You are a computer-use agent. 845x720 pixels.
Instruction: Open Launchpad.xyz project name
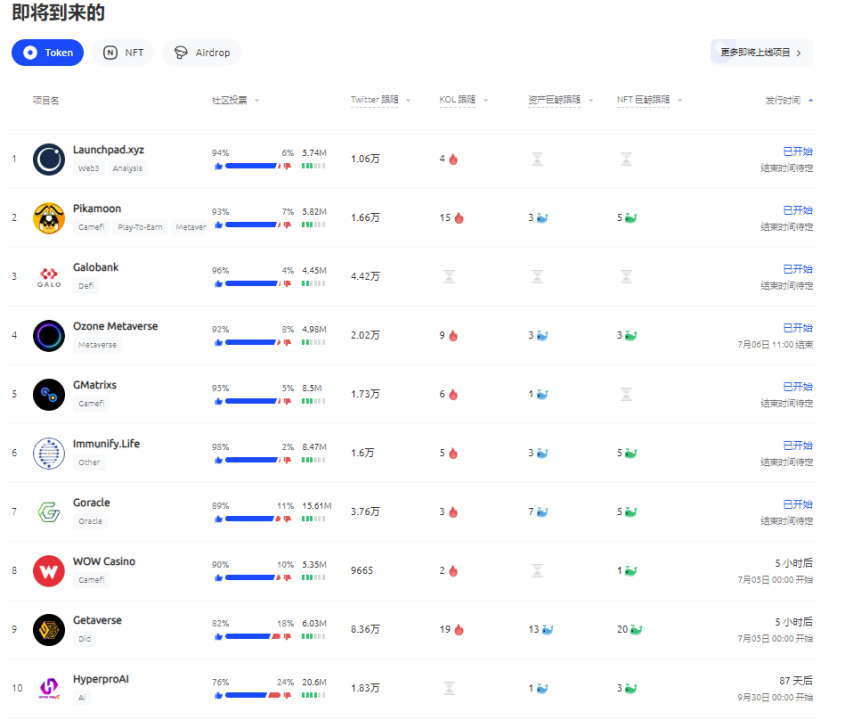pyautogui.click(x=108, y=150)
